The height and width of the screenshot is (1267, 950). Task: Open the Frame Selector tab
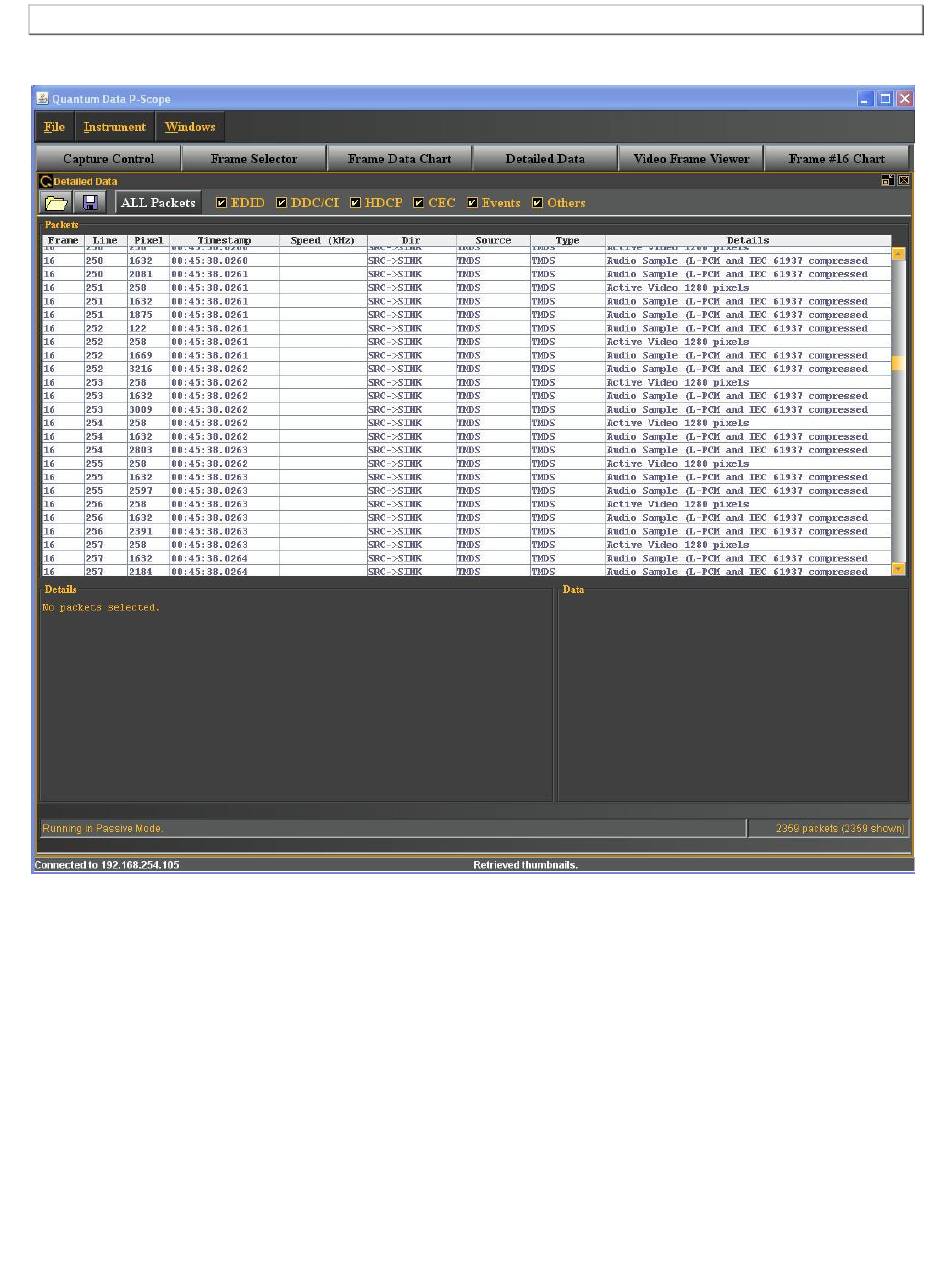point(254,158)
